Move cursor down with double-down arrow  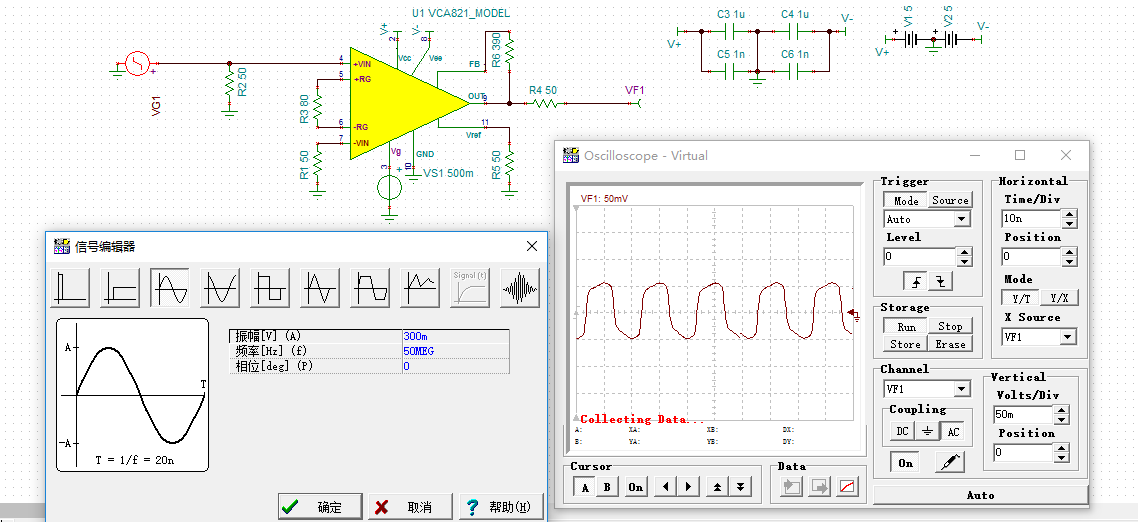click(x=740, y=487)
